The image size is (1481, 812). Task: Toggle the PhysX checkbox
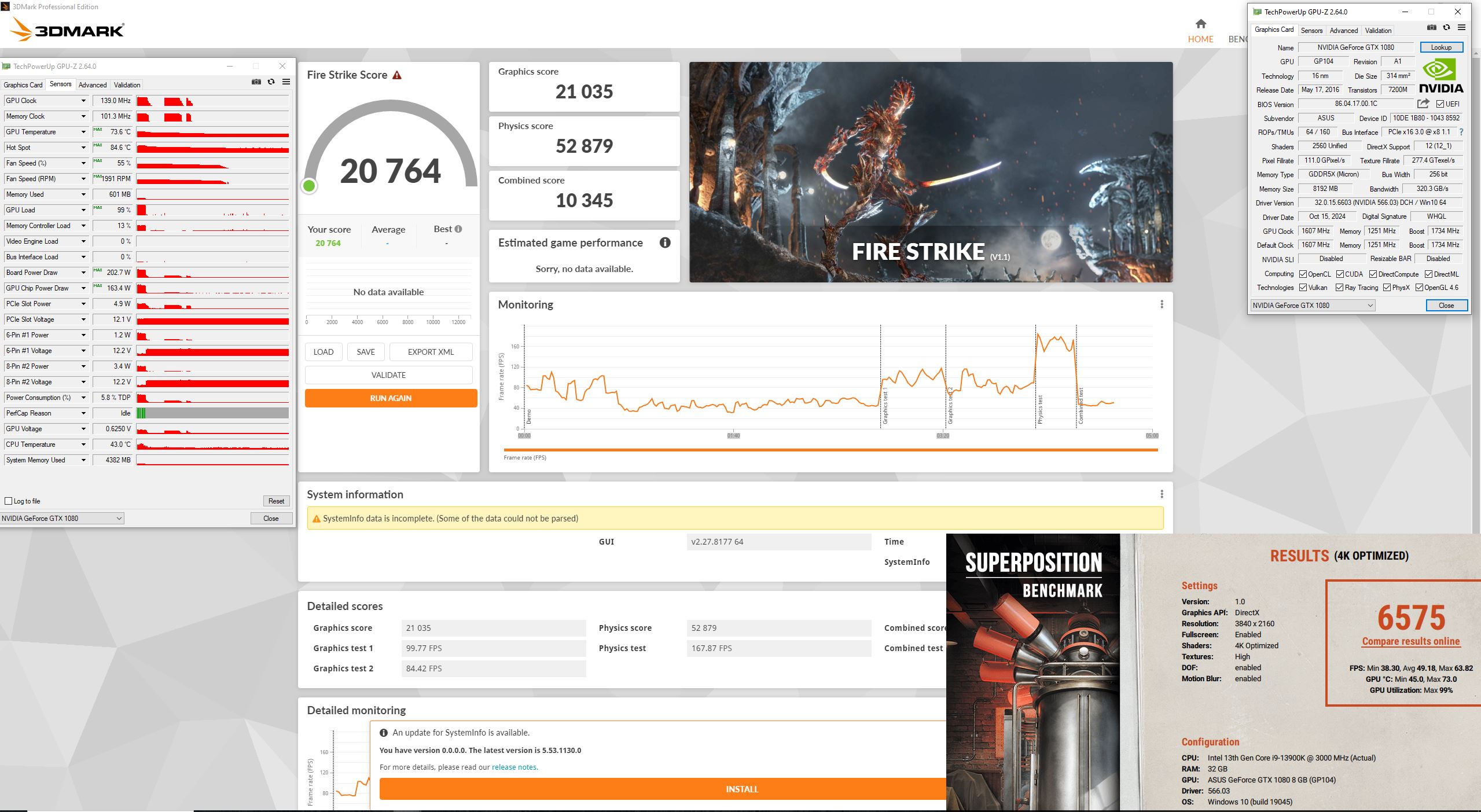pos(1387,288)
